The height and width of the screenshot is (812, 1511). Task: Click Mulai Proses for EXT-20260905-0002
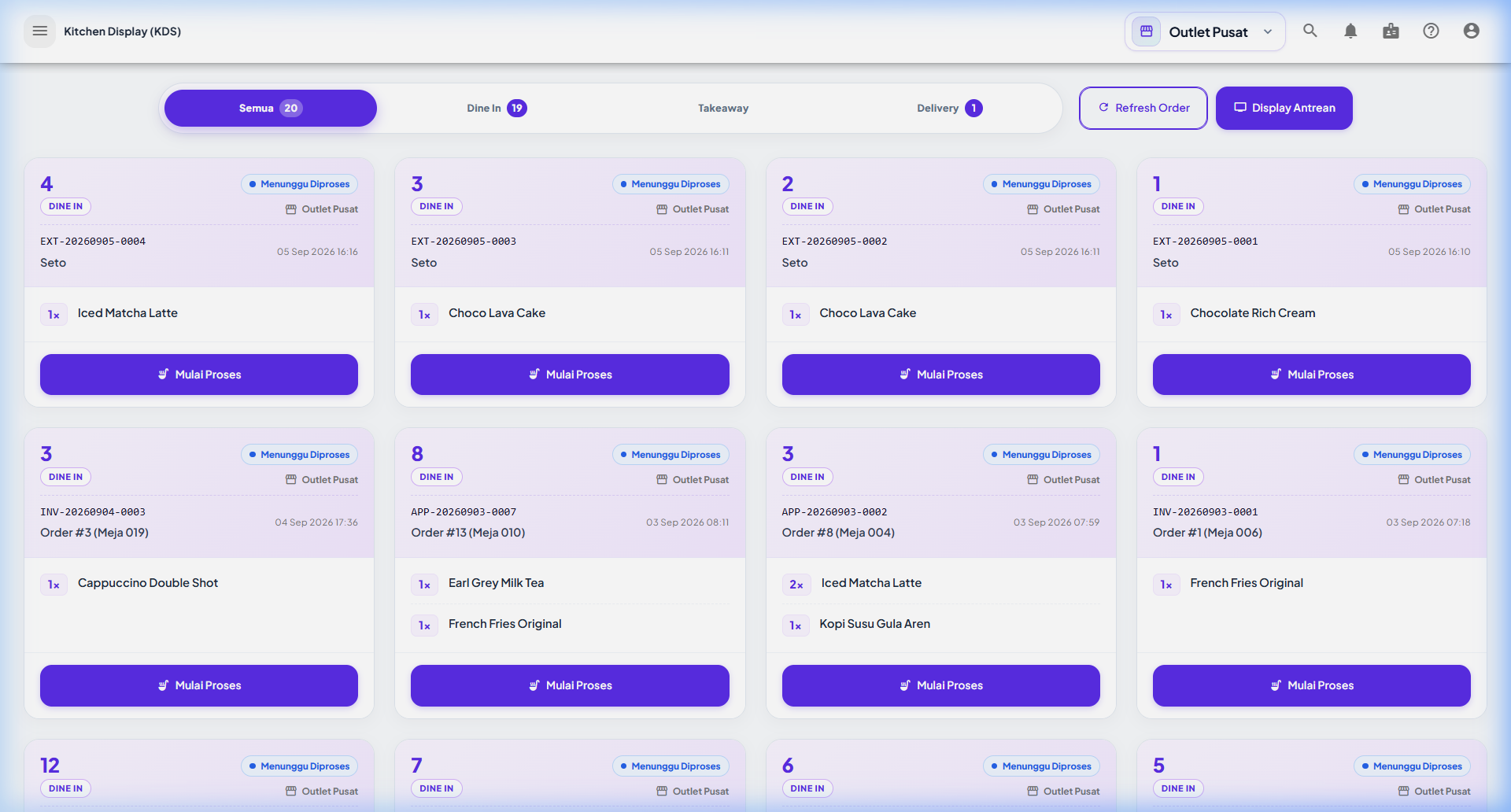click(x=941, y=375)
